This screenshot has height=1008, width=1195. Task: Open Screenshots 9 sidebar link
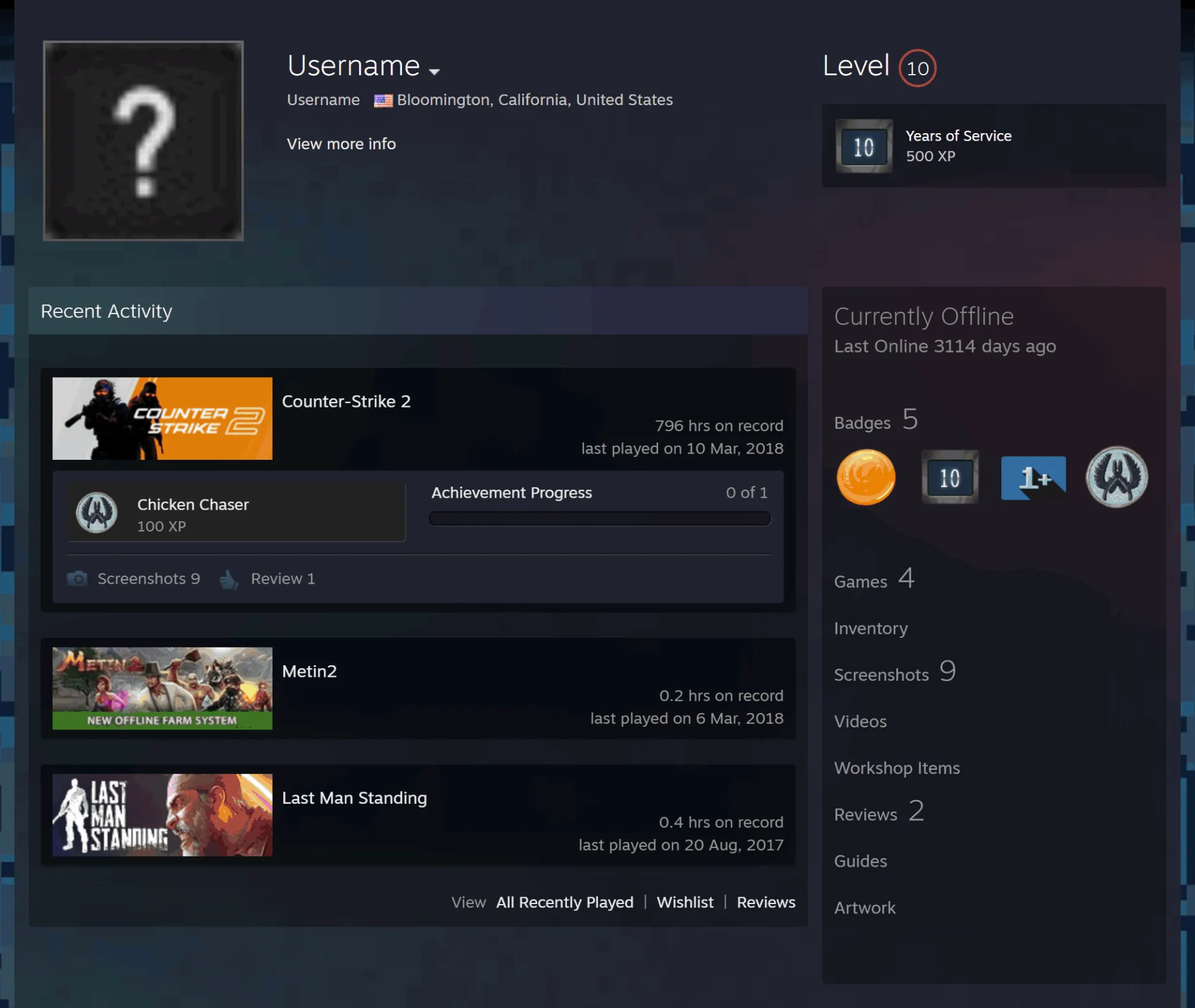(895, 673)
